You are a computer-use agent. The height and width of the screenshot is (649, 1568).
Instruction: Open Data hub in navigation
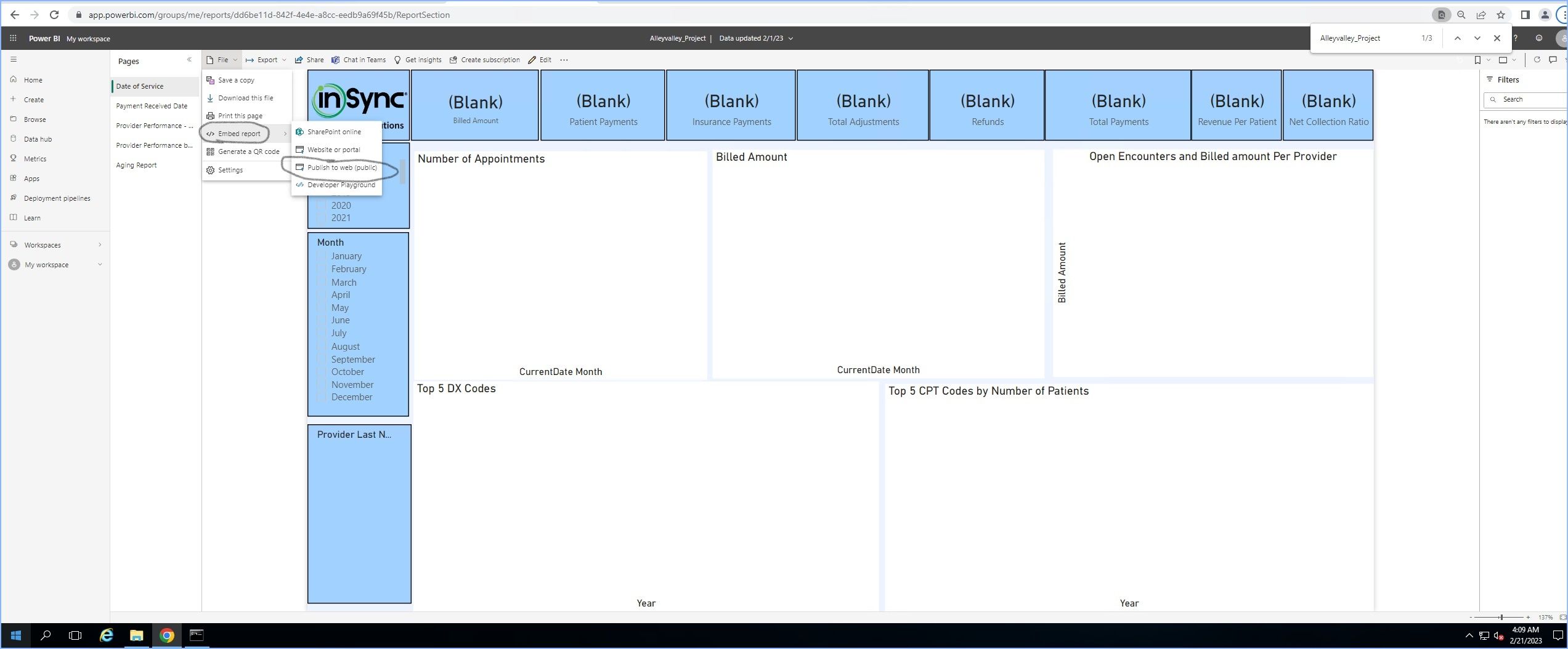[x=38, y=139]
